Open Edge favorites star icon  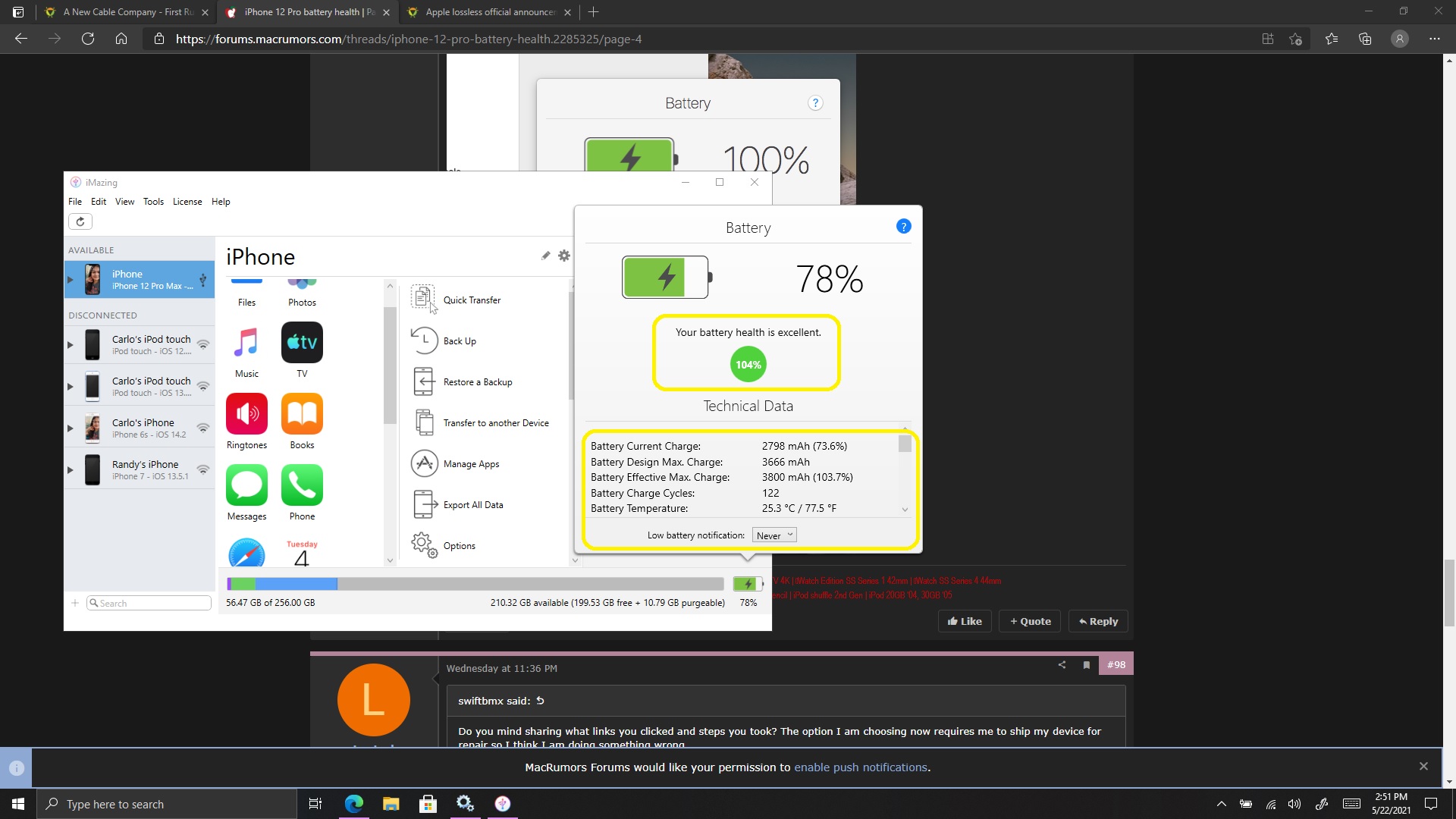click(x=1331, y=39)
